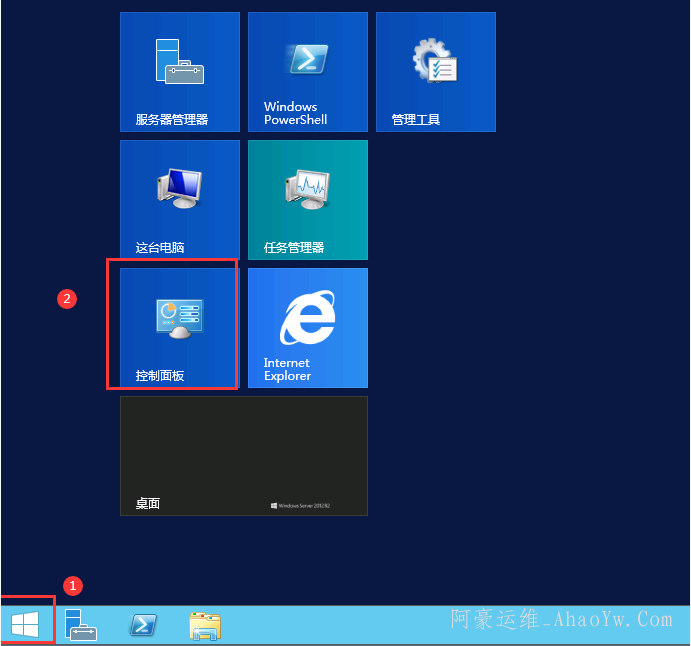Open PowerShell from the taskbar
691x646 pixels.
[143, 625]
